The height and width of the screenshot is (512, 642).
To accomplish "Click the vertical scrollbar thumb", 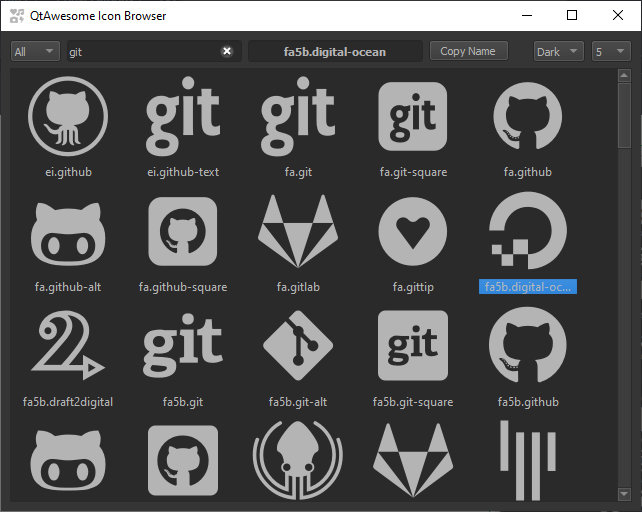I will pyautogui.click(x=624, y=116).
